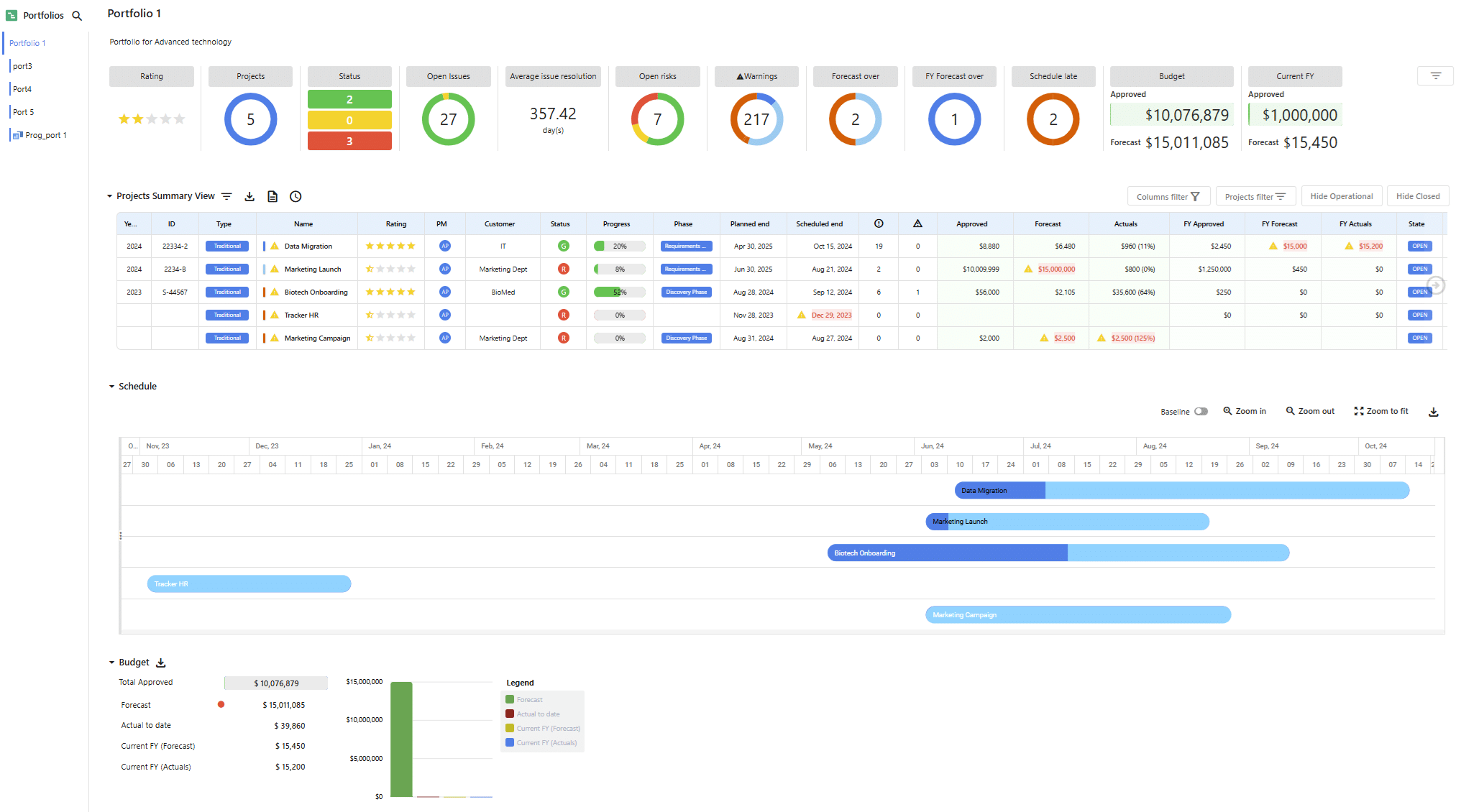This screenshot has height=812, width=1461.
Task: Click the red R status badge for Tracker HR
Action: pyautogui.click(x=564, y=315)
